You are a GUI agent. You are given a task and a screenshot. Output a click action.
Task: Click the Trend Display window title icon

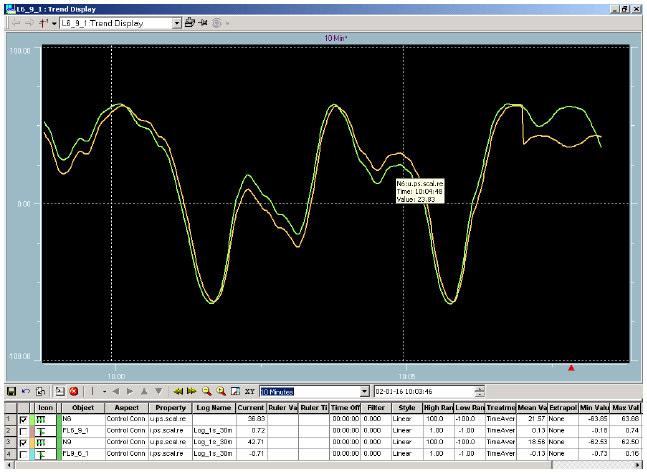point(11,9)
